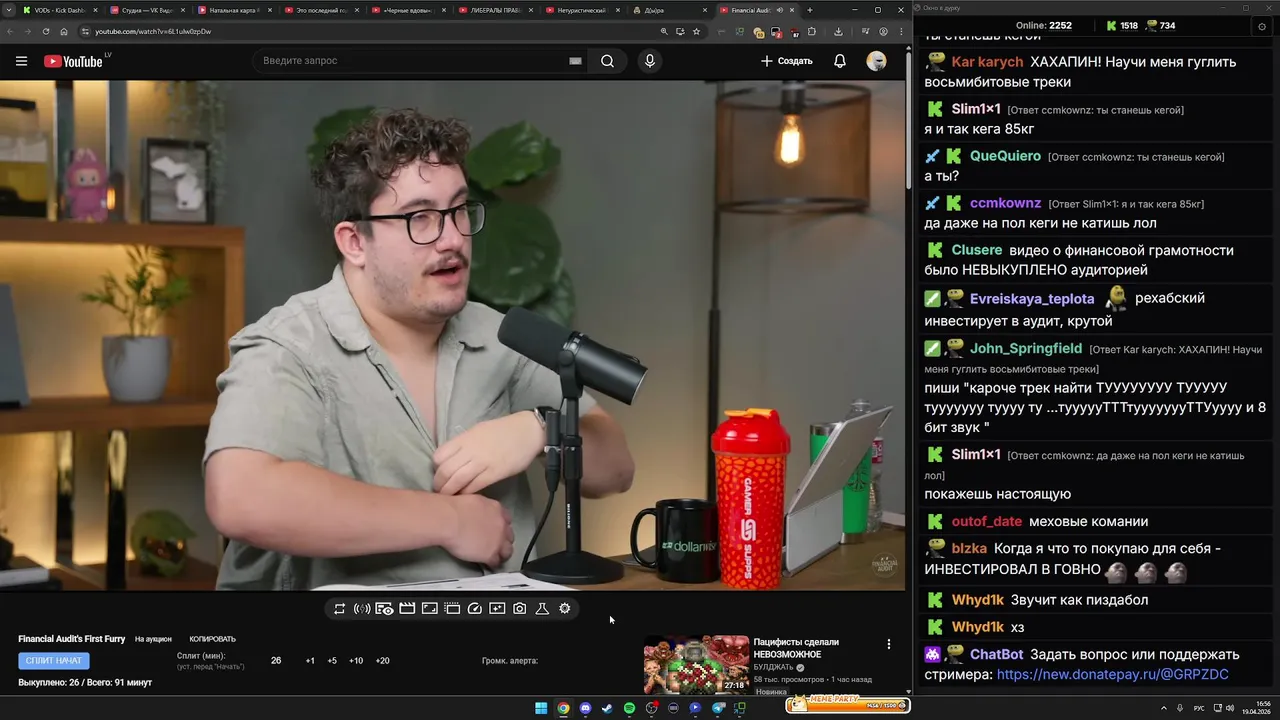Open on-screen keyboard icon in search box
The image size is (1280, 720).
click(x=575, y=61)
